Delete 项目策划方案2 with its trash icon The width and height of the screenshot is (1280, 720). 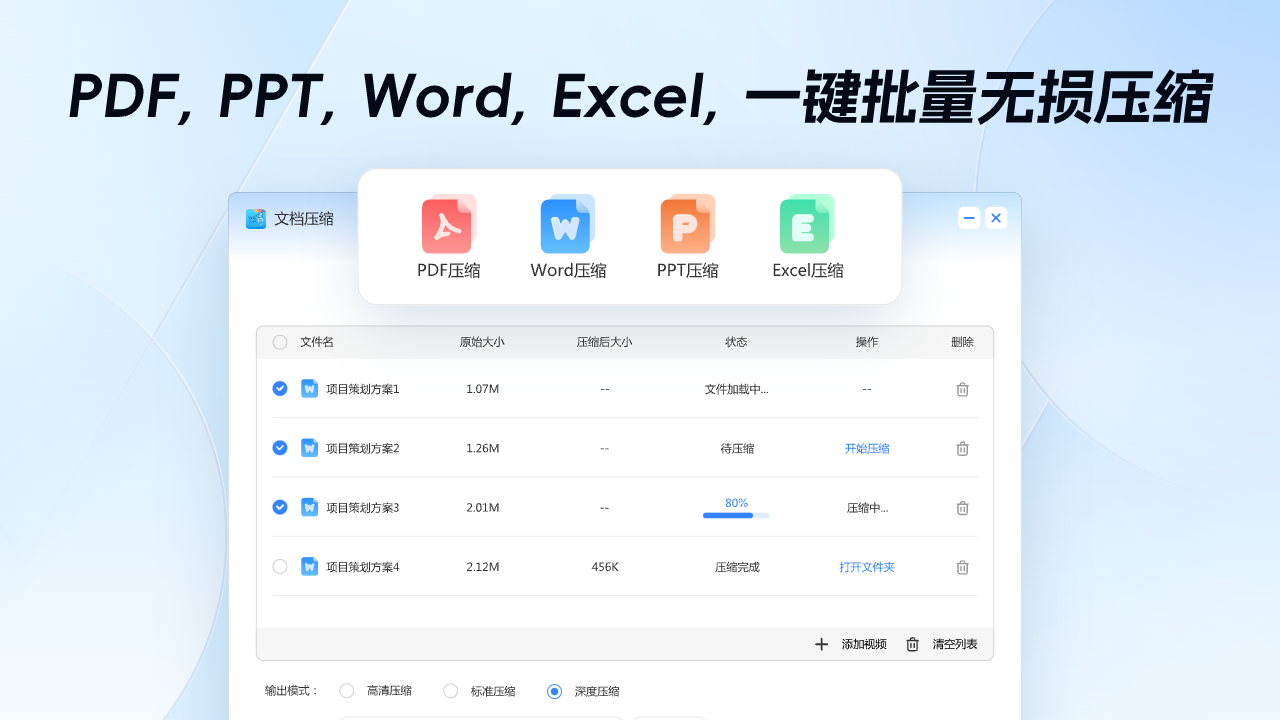(x=962, y=448)
